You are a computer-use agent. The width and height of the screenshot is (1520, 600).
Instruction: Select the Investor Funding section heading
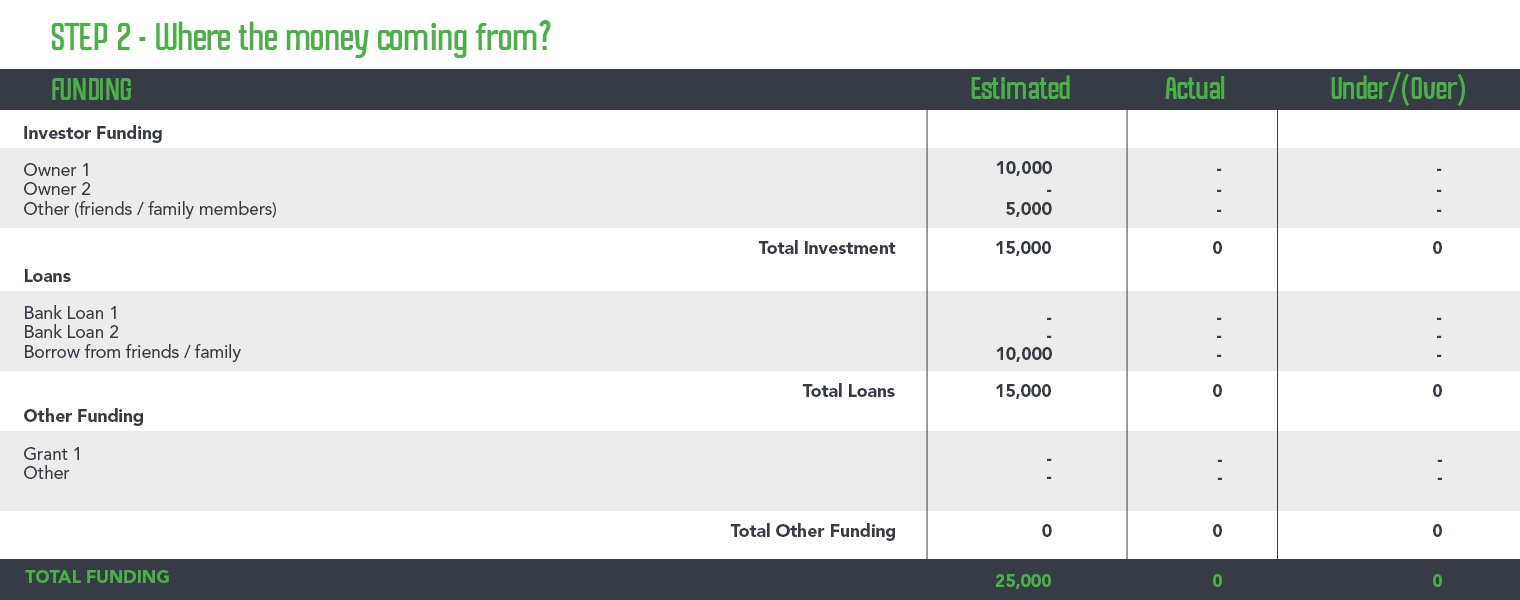pyautogui.click(x=92, y=132)
